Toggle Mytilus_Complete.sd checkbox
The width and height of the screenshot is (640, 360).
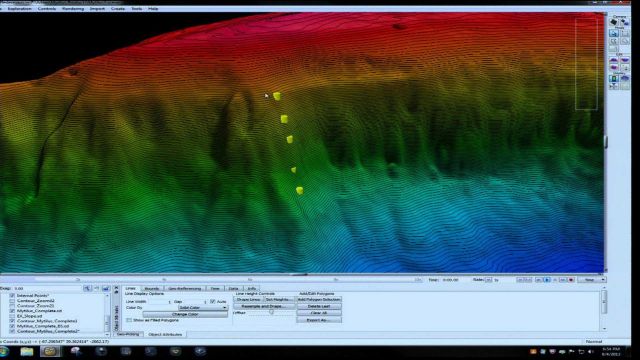coord(12,311)
